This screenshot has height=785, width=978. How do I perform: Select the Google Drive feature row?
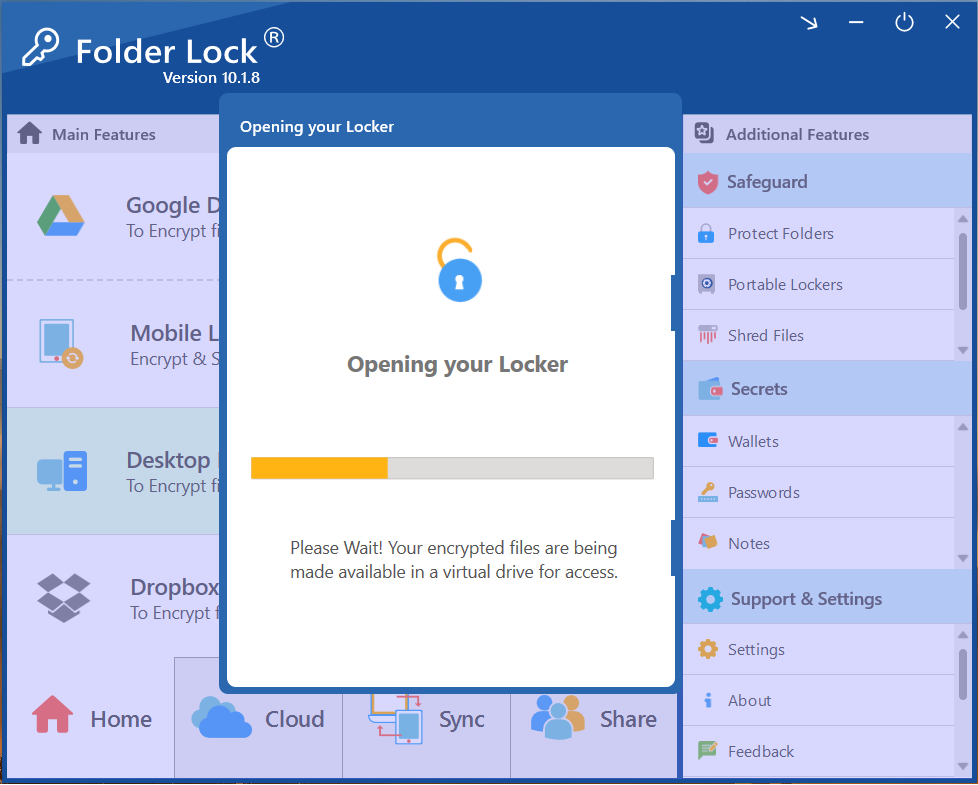(113, 216)
